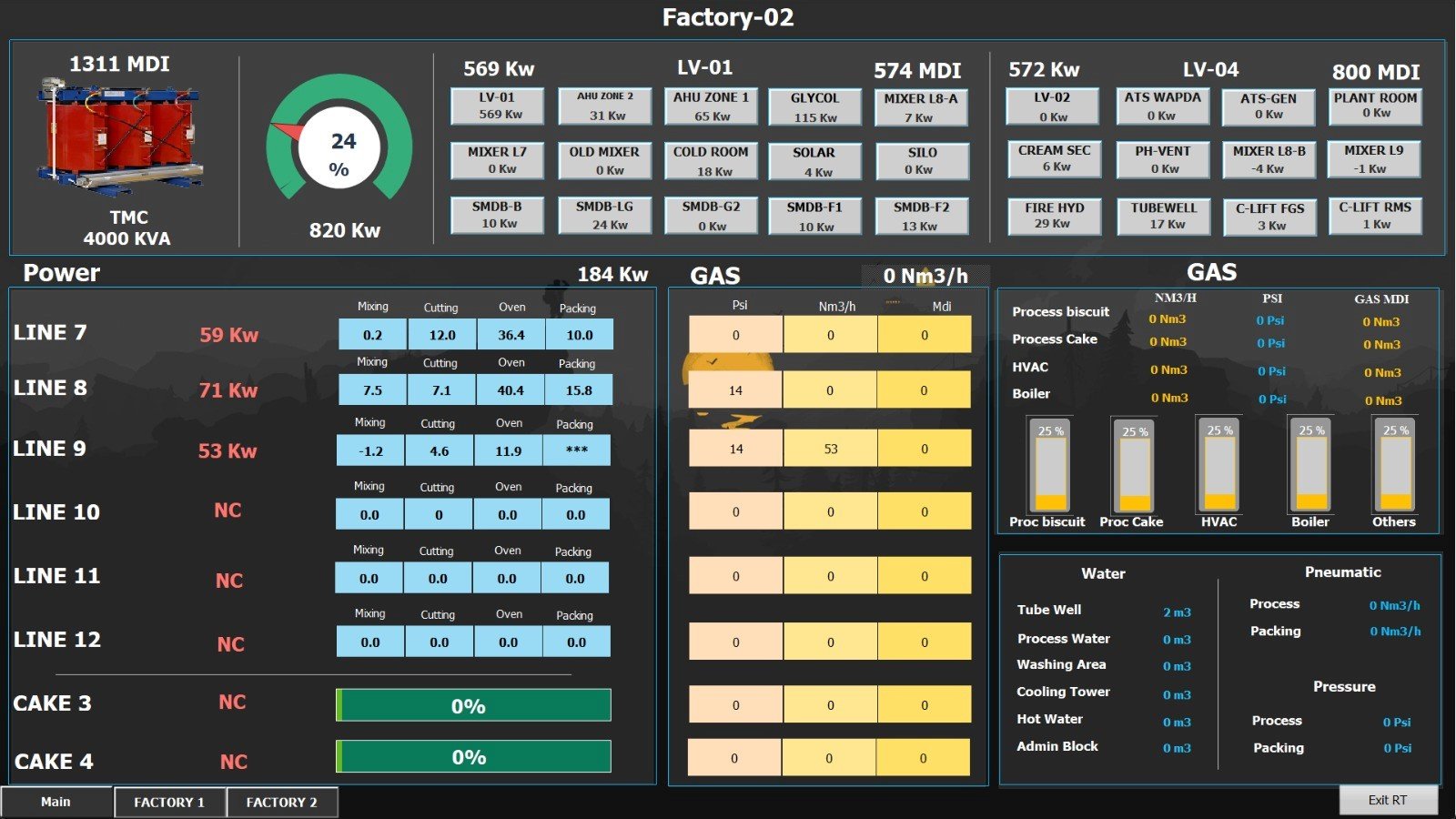Click the 800 MDI LV-04 reading
The height and width of the screenshot is (819, 1456).
click(1376, 72)
